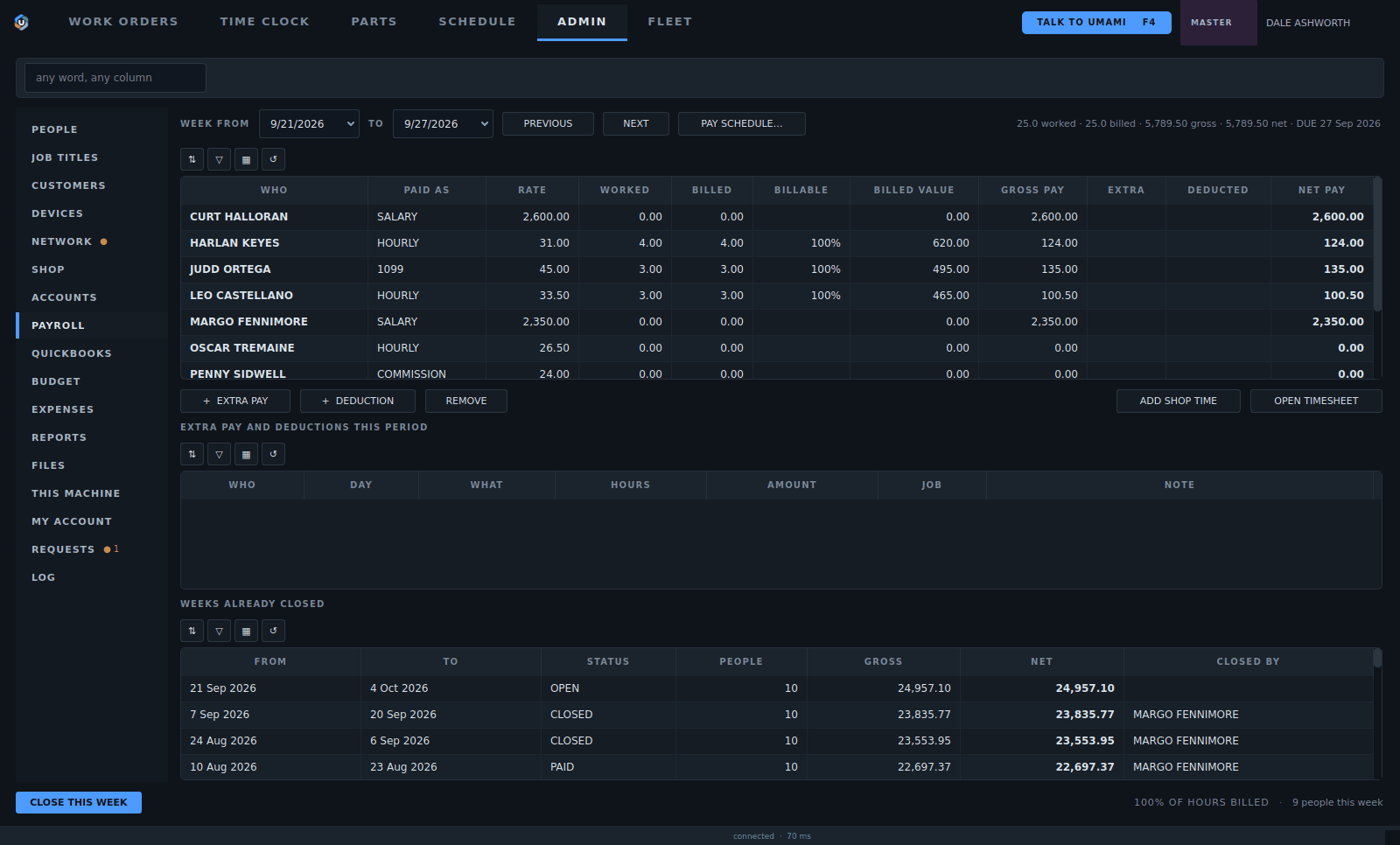
Task: Click the filter icon in the extra pay section
Action: [x=219, y=454]
